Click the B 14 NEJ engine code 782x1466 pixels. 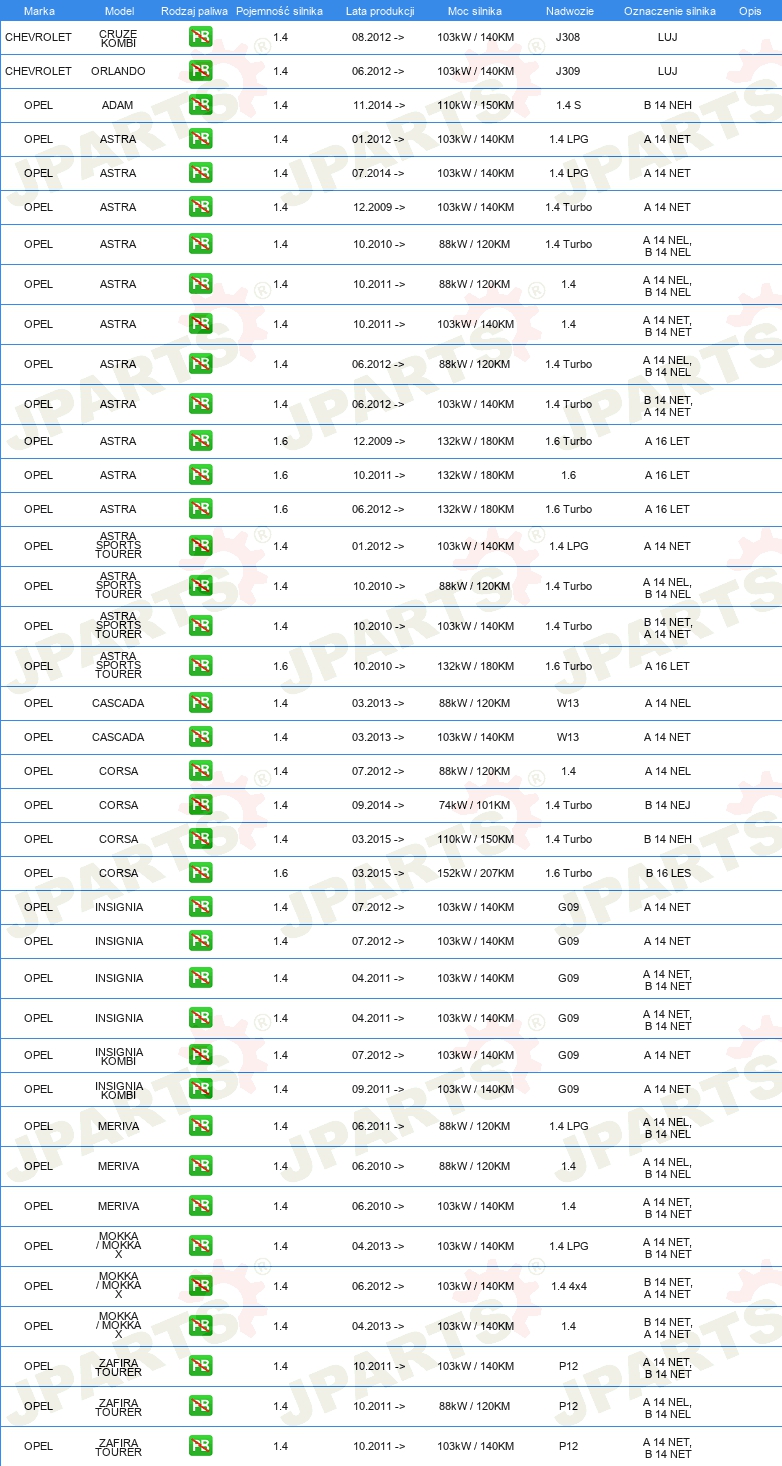click(667, 805)
